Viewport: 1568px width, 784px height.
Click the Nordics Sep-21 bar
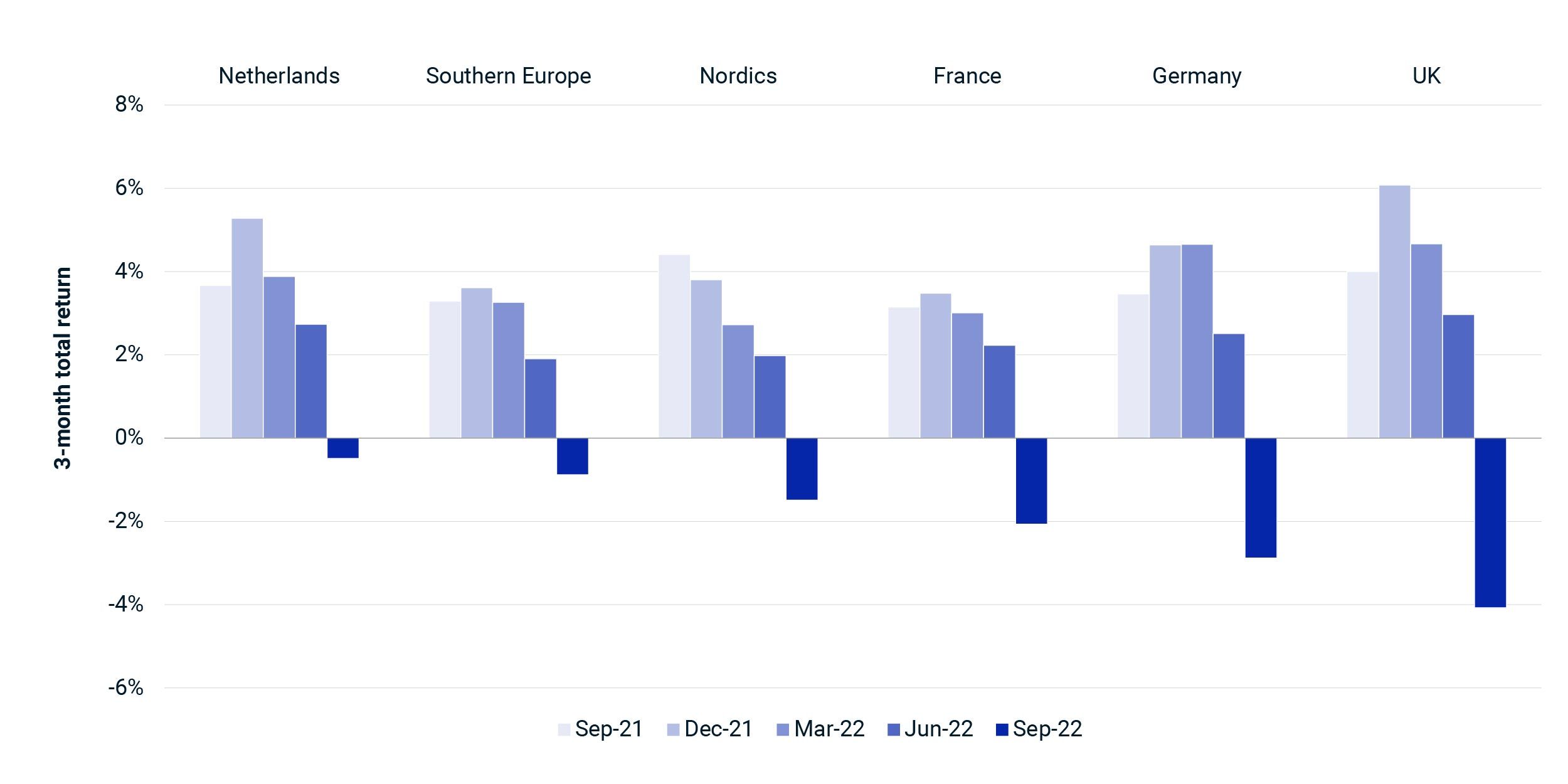point(674,346)
